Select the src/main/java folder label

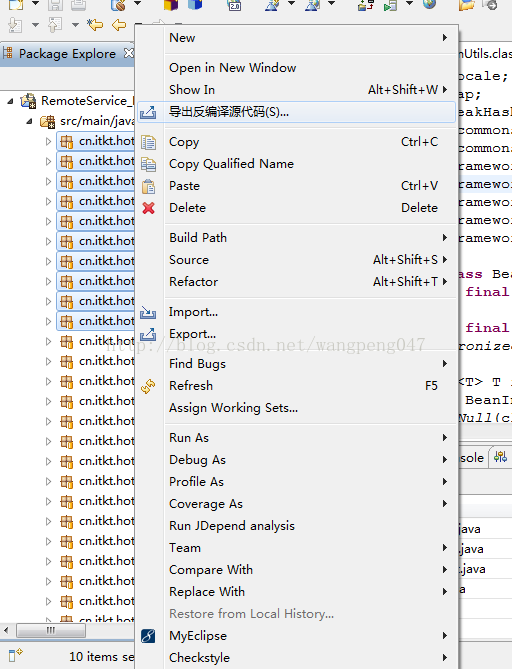(x=97, y=121)
